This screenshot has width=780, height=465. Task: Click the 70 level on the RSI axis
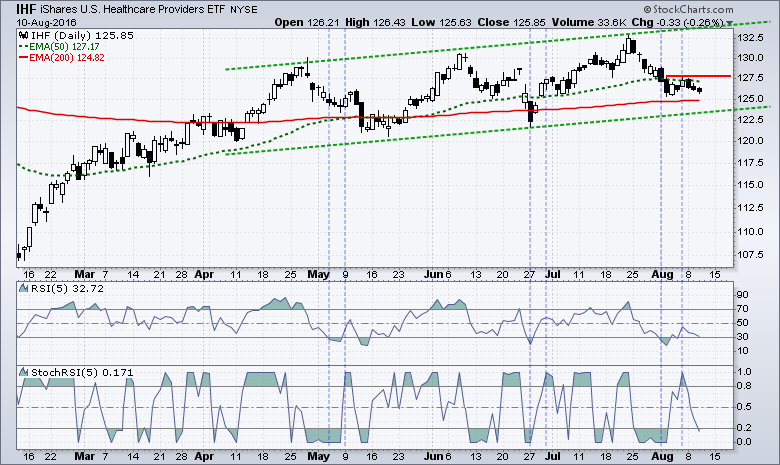pyautogui.click(x=743, y=309)
